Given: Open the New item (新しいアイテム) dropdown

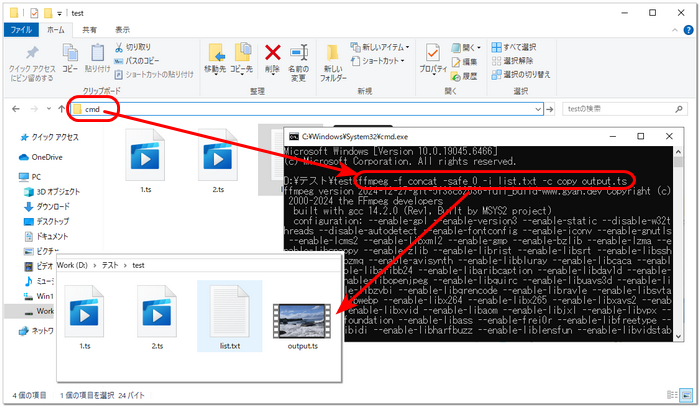Looking at the screenshot, I should [x=380, y=47].
